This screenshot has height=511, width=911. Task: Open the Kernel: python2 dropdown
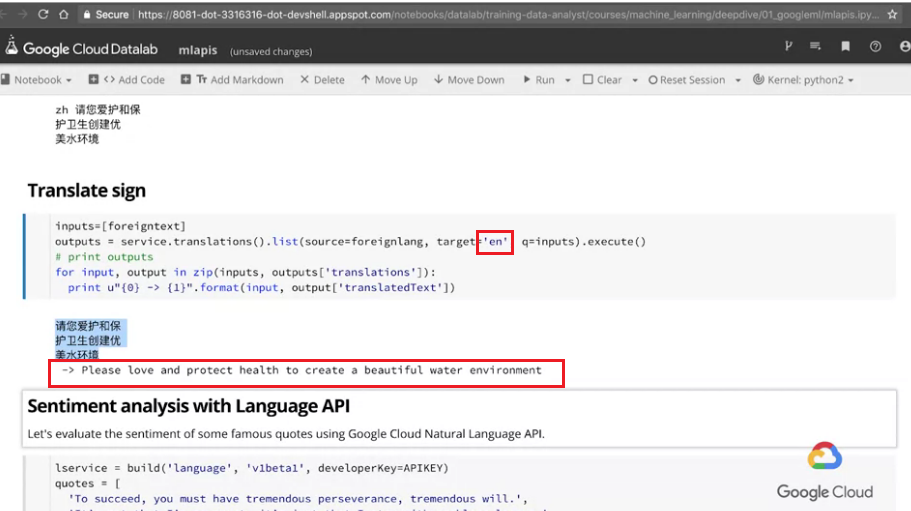[x=804, y=80]
